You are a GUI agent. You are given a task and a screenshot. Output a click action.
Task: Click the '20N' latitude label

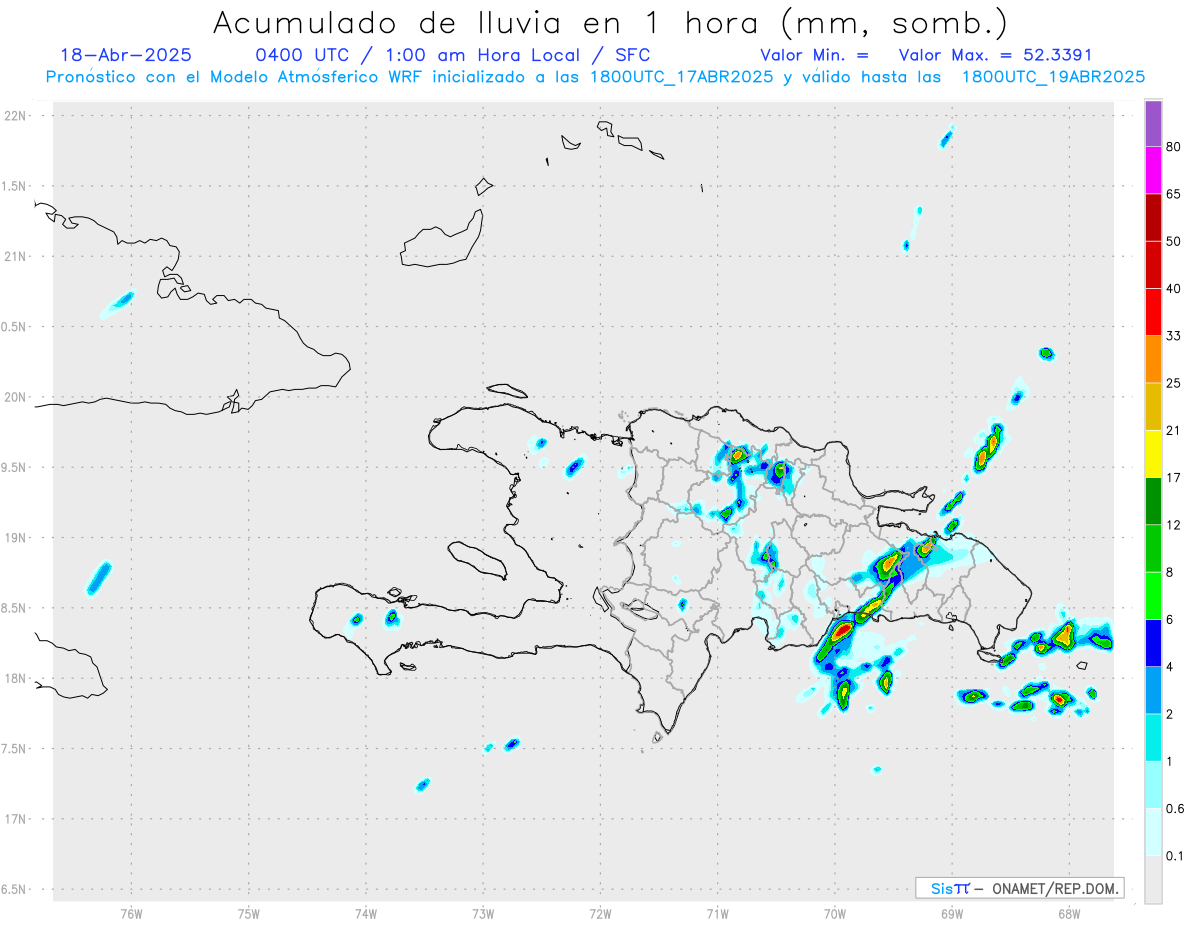pos(17,397)
